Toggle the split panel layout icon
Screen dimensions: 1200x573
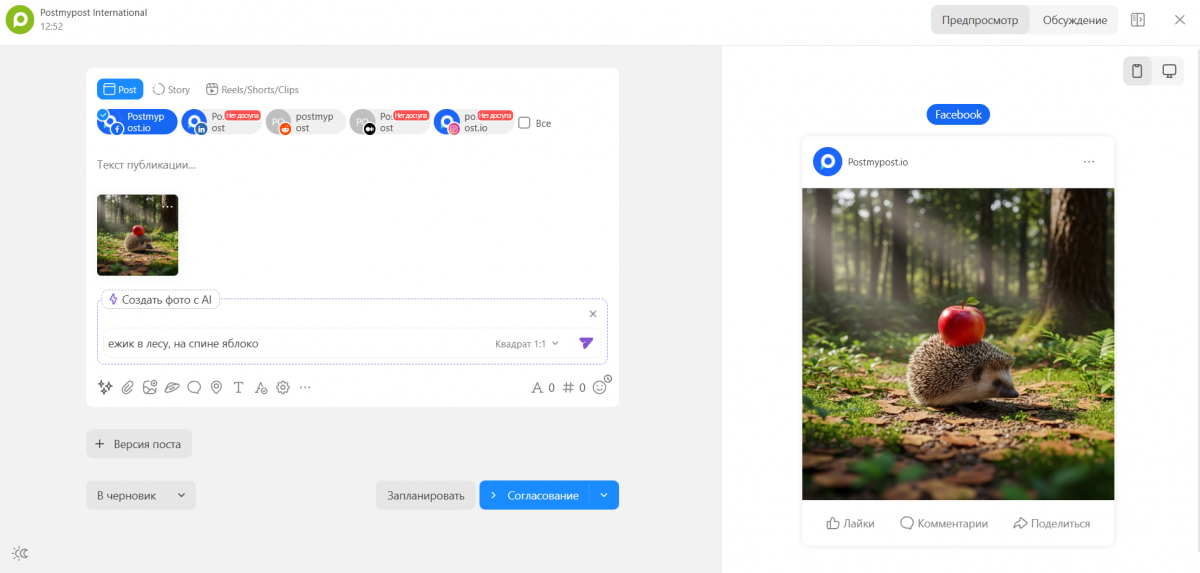pos(1138,20)
